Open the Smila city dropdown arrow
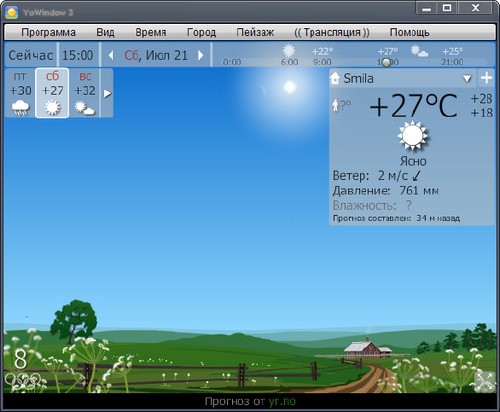Image resolution: width=500 pixels, height=412 pixels. coord(468,79)
